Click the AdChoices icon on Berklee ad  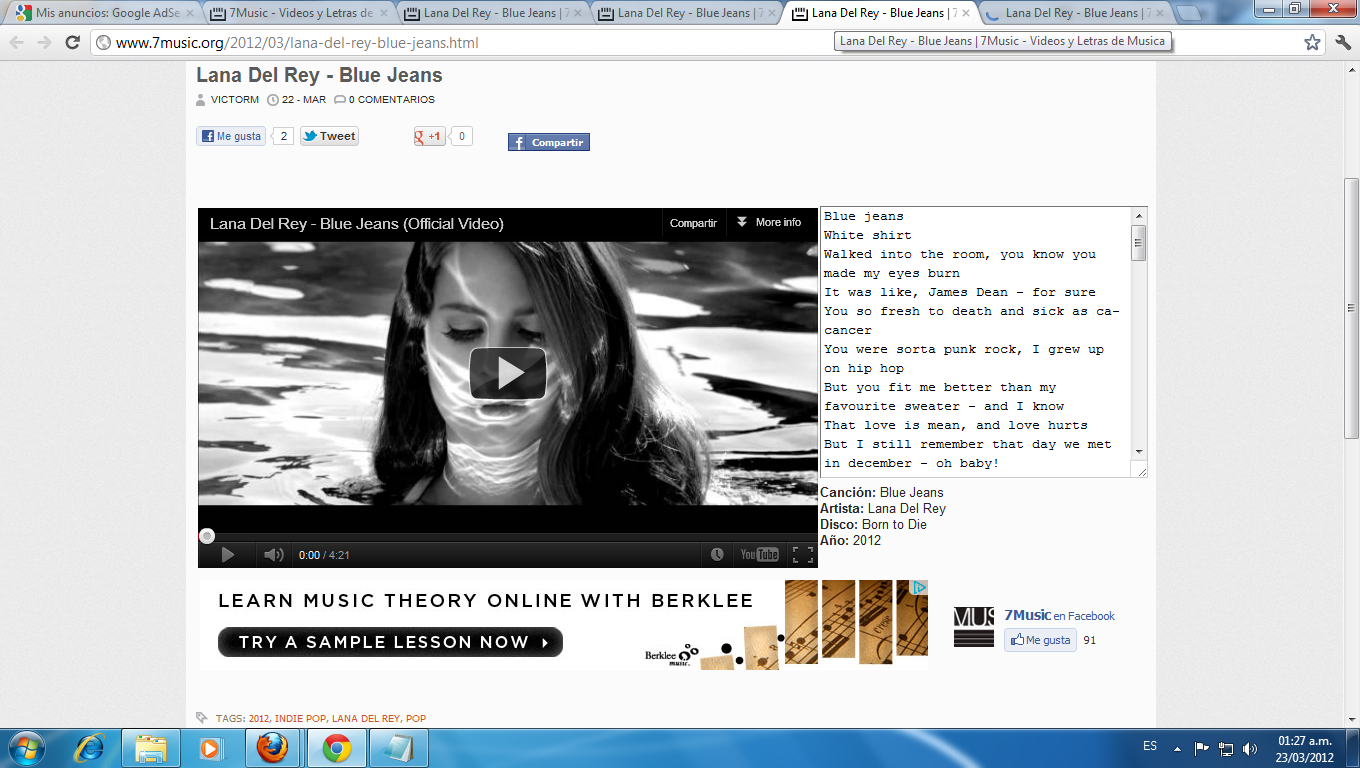[919, 587]
